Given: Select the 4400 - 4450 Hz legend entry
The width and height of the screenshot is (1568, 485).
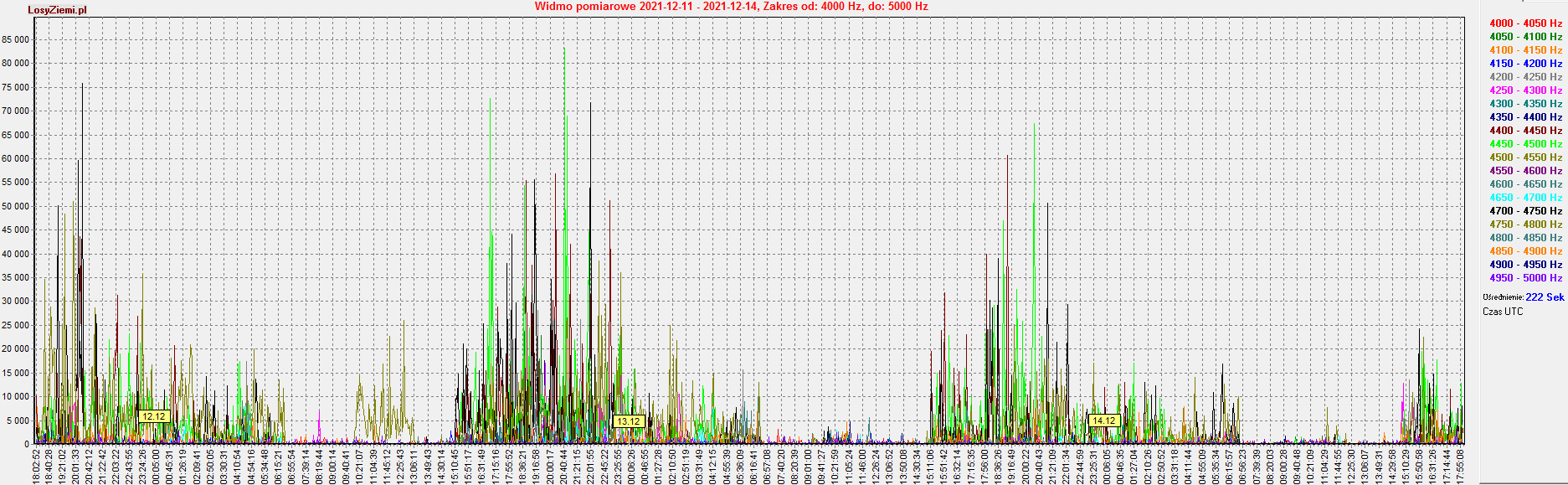Looking at the screenshot, I should tap(1525, 131).
